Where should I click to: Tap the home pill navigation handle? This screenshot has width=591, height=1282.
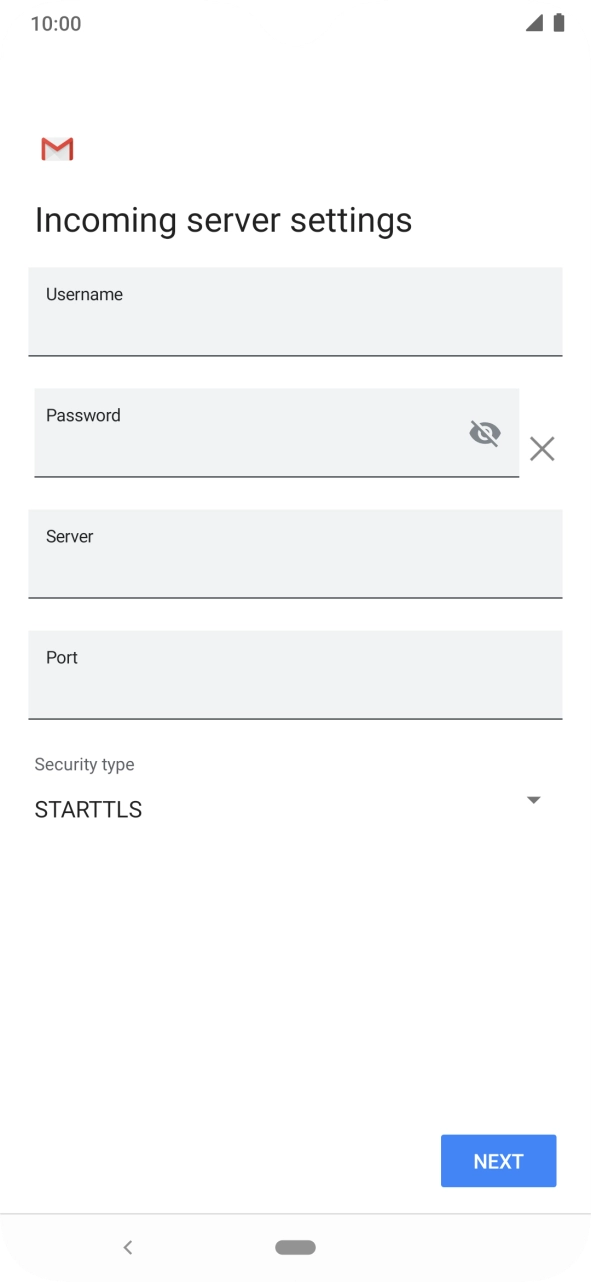pyautogui.click(x=295, y=1247)
